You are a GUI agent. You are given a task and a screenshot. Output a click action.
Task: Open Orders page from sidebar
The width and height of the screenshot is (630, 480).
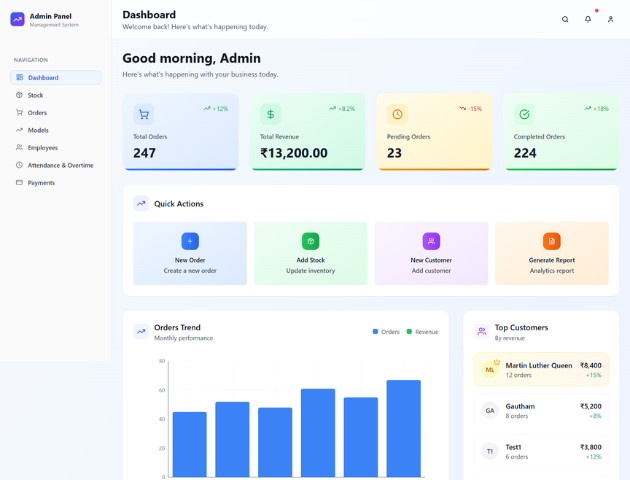(x=56, y=112)
